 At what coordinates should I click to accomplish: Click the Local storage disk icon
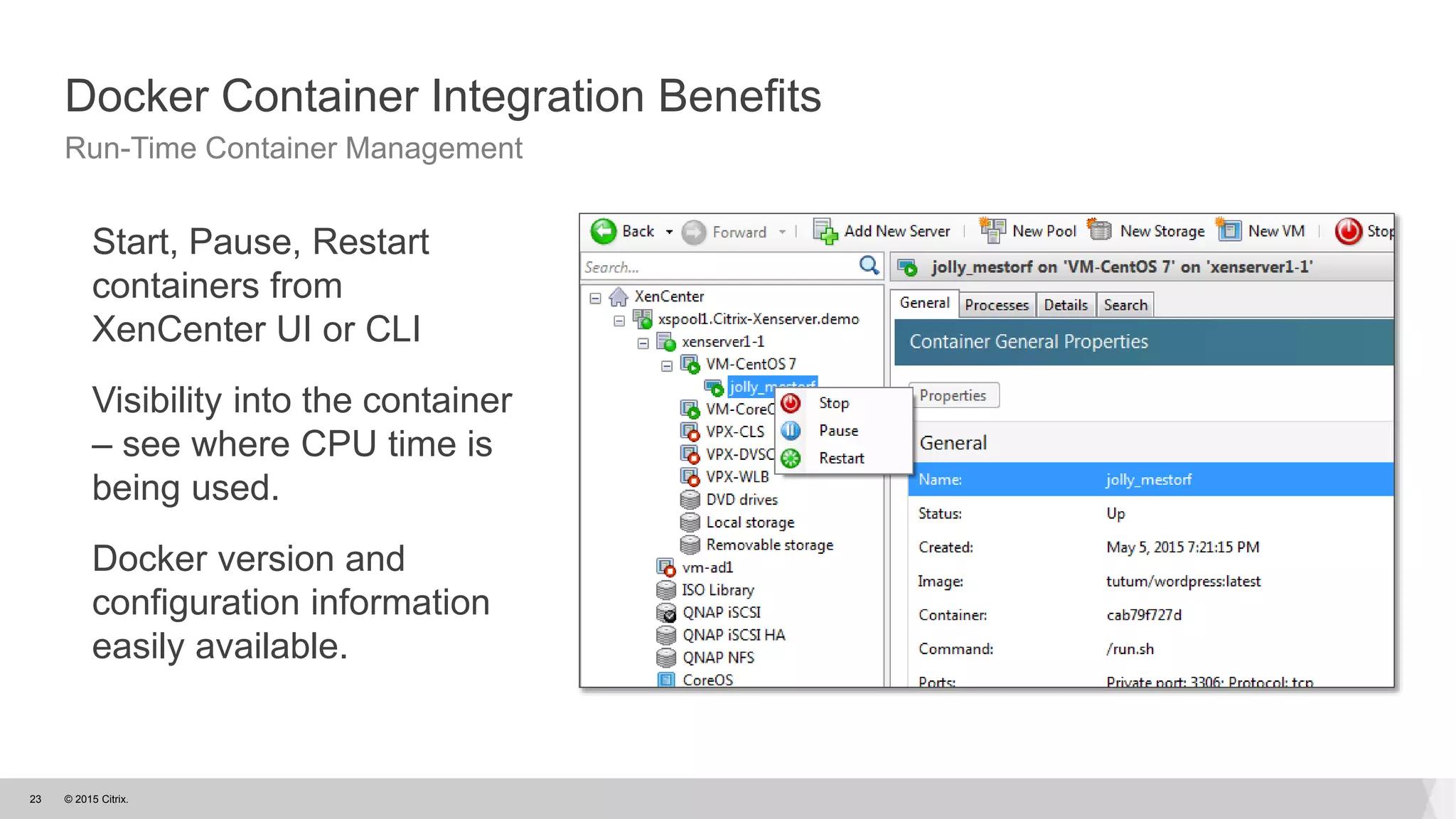pyautogui.click(x=690, y=523)
